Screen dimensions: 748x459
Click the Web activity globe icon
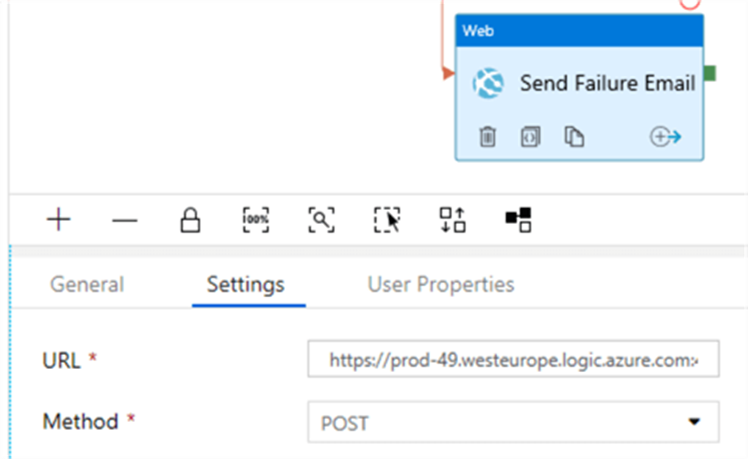point(488,84)
